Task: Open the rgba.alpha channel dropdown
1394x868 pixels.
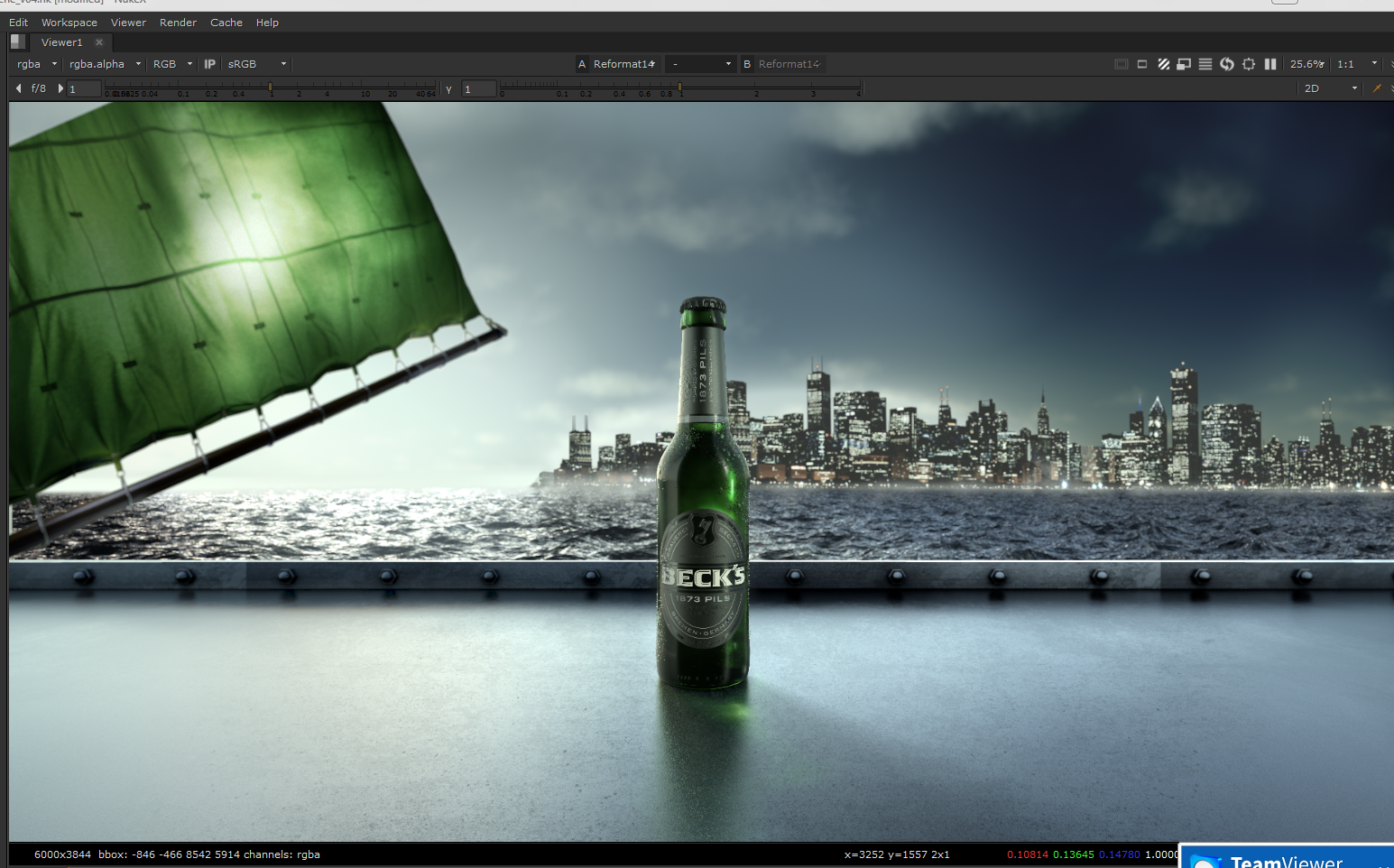Action: [x=105, y=64]
